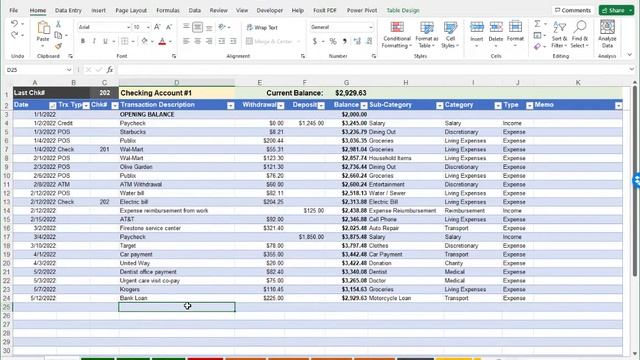Select the Format Painter brush
The width and height of the screenshot is (640, 360).
[x=58, y=46]
